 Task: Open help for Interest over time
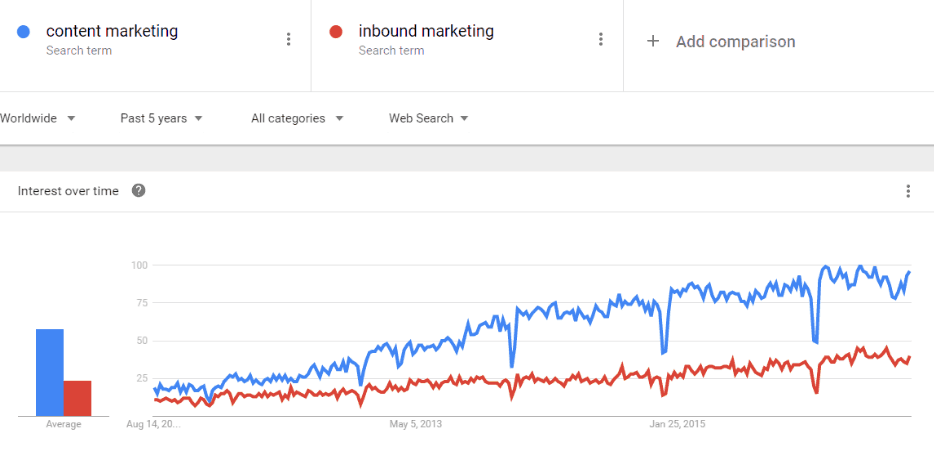point(139,190)
